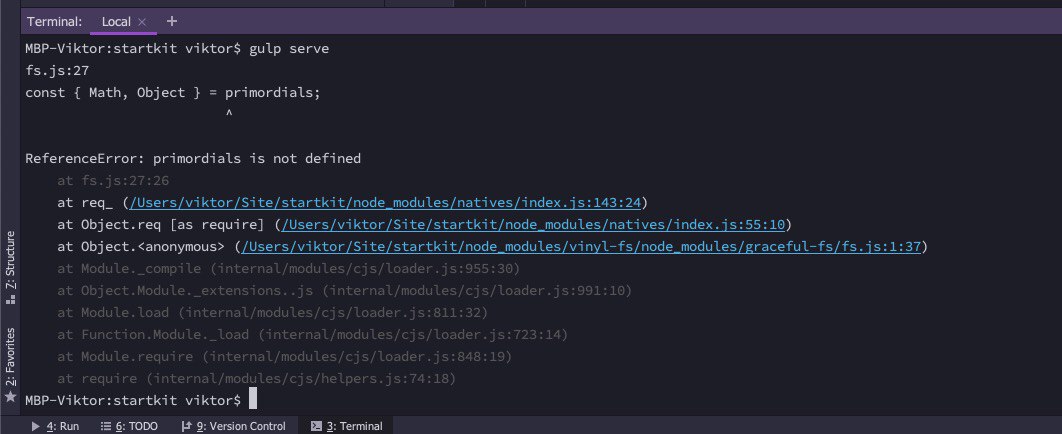
Task: Open the Run tool window
Action: 56,426
